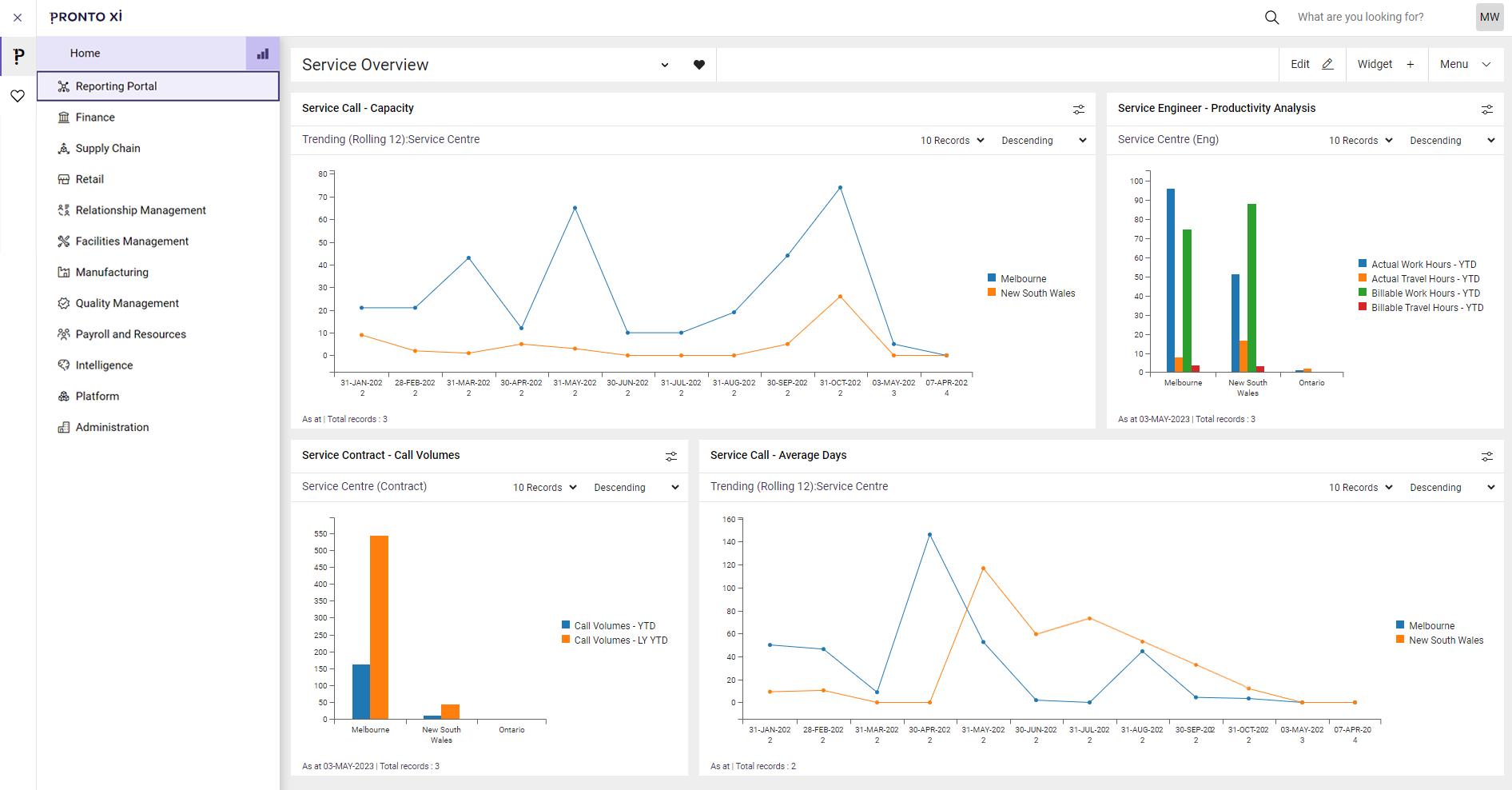Open Manufacturing menu item
This screenshot has height=790, width=1512.
(x=158, y=273)
